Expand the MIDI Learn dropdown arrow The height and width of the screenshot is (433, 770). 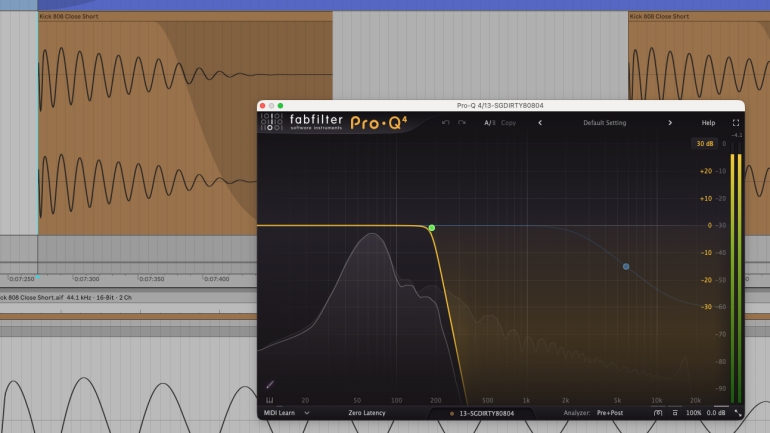tap(307, 413)
